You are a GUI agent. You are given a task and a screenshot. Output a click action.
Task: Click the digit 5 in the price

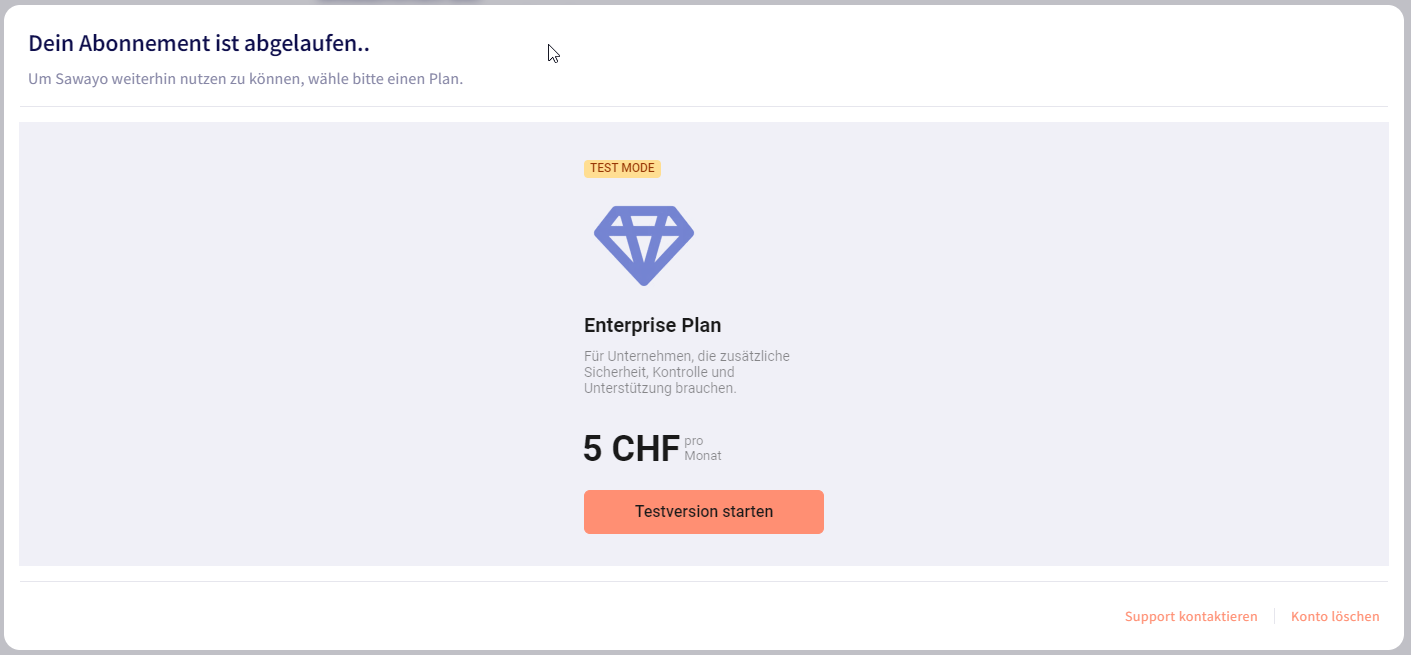point(593,449)
